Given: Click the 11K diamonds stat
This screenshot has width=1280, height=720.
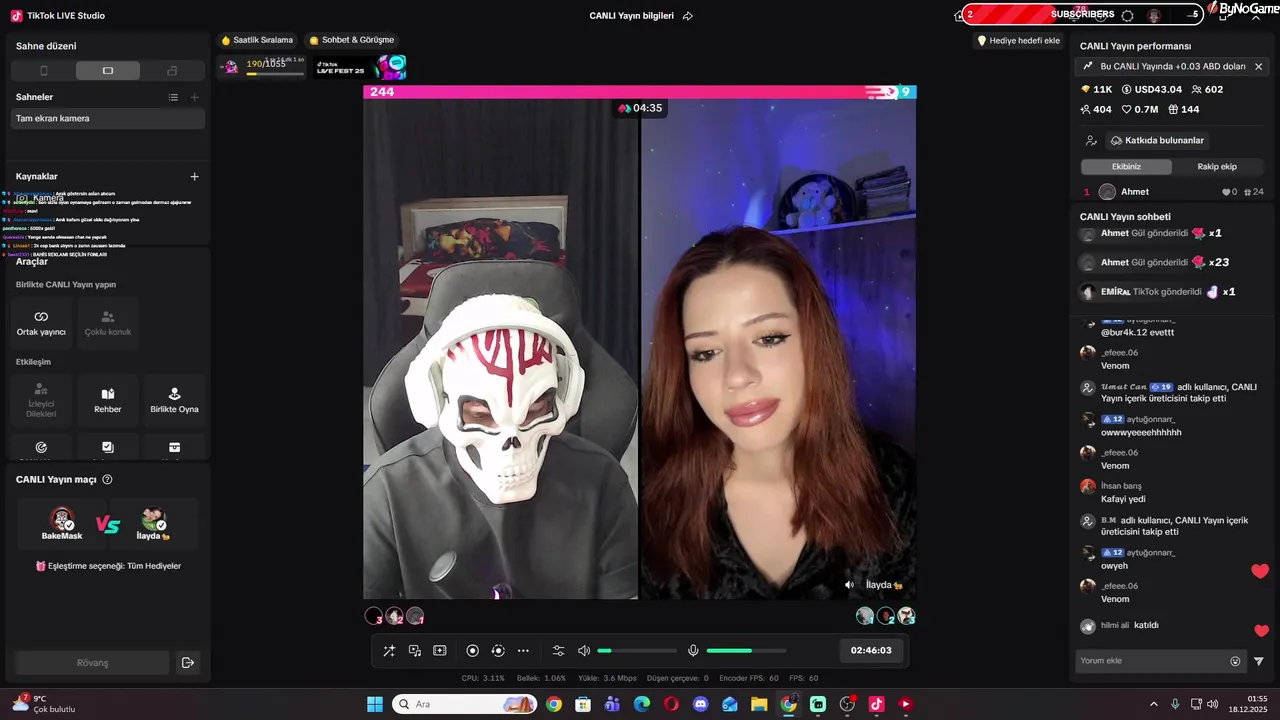Looking at the screenshot, I should (x=1096, y=89).
